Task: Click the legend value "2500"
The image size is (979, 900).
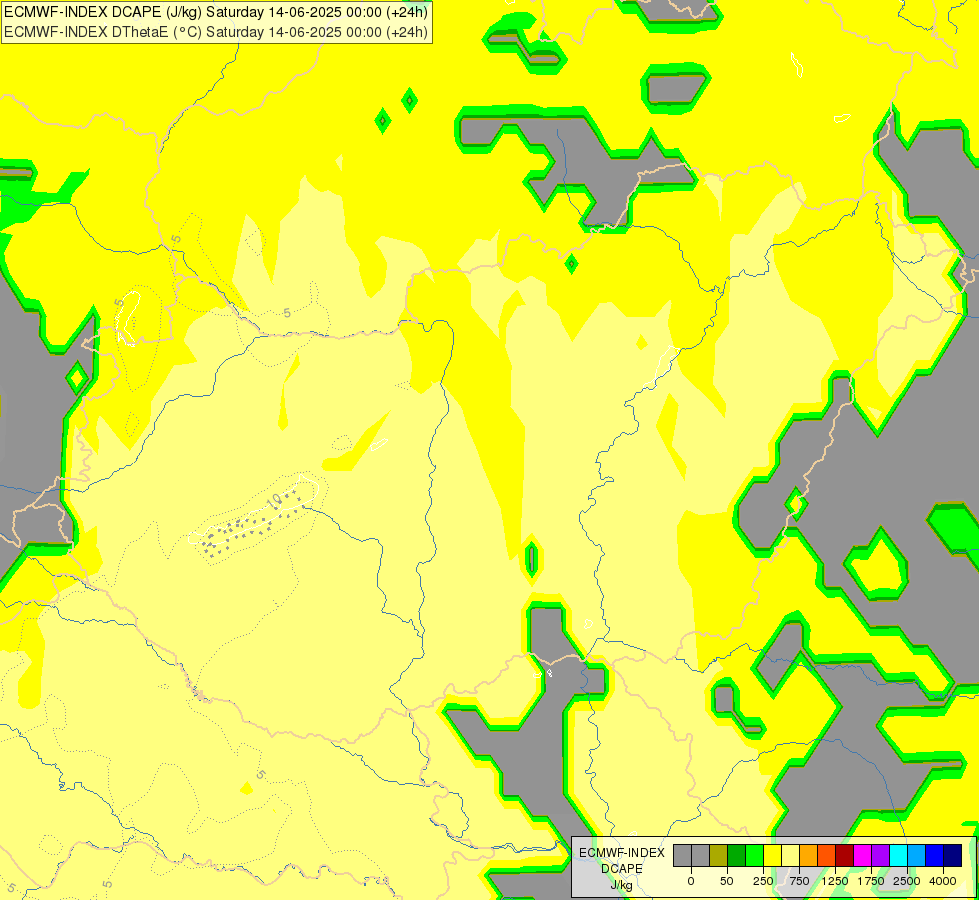Action: (907, 881)
